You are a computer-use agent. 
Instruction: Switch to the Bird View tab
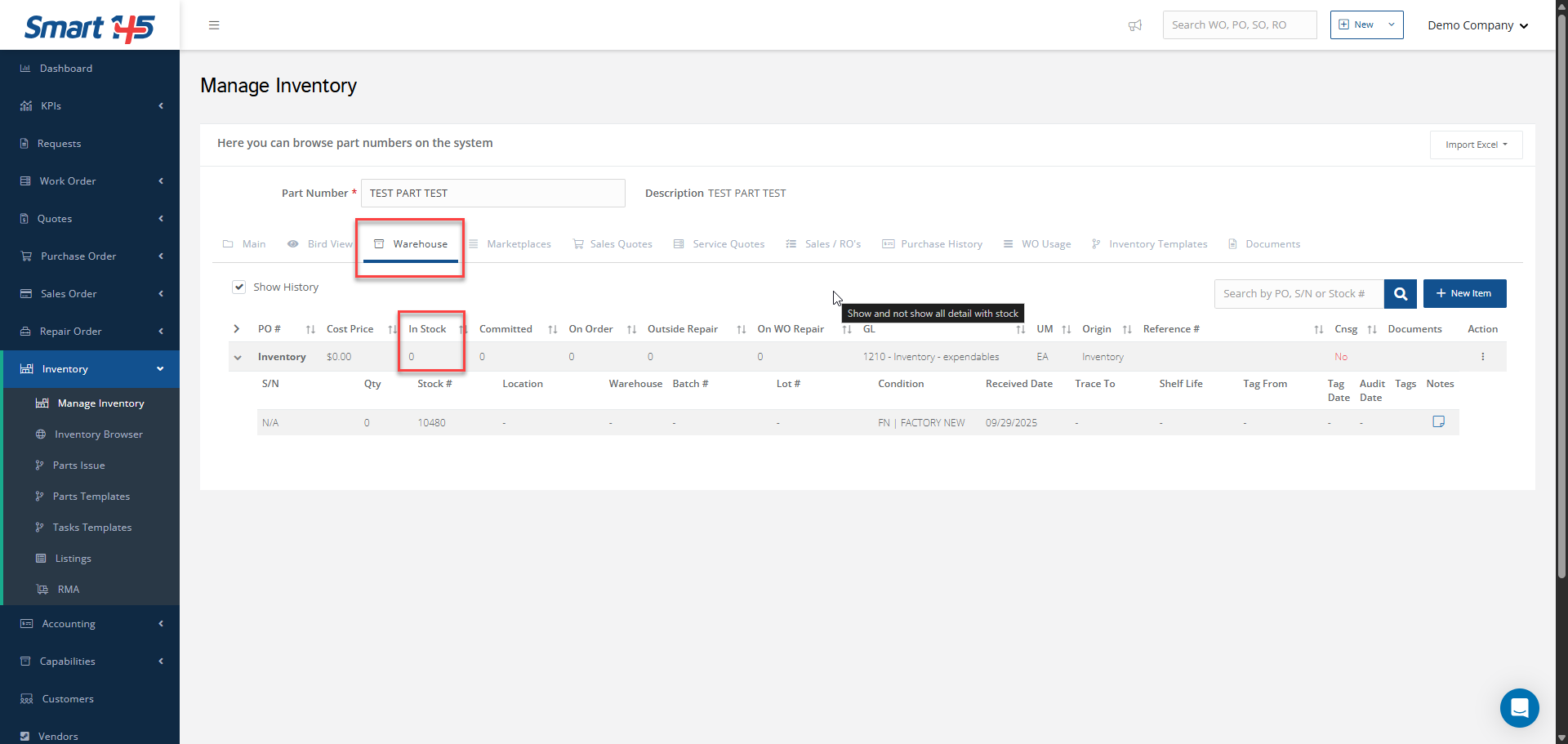321,244
